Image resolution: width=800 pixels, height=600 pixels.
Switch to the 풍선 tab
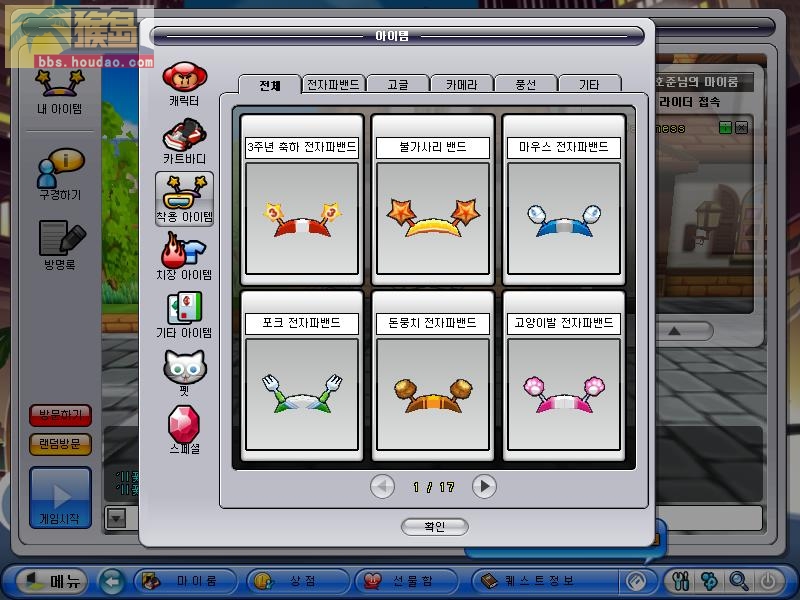click(526, 84)
